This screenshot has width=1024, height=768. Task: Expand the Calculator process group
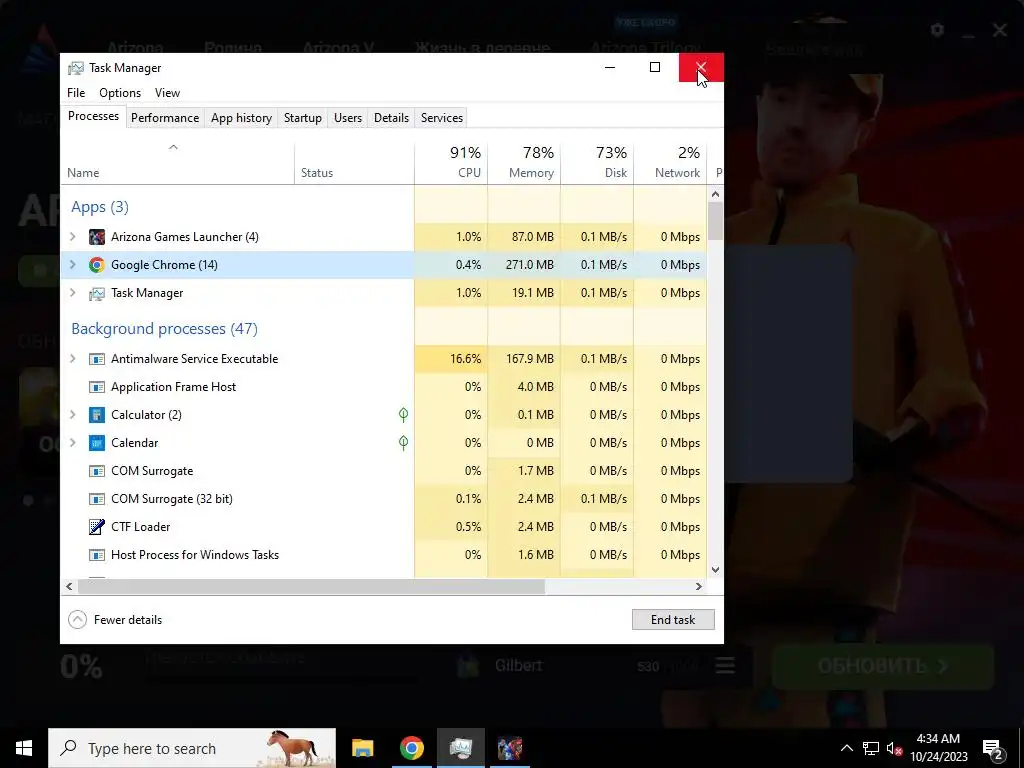pyautogui.click(x=72, y=415)
